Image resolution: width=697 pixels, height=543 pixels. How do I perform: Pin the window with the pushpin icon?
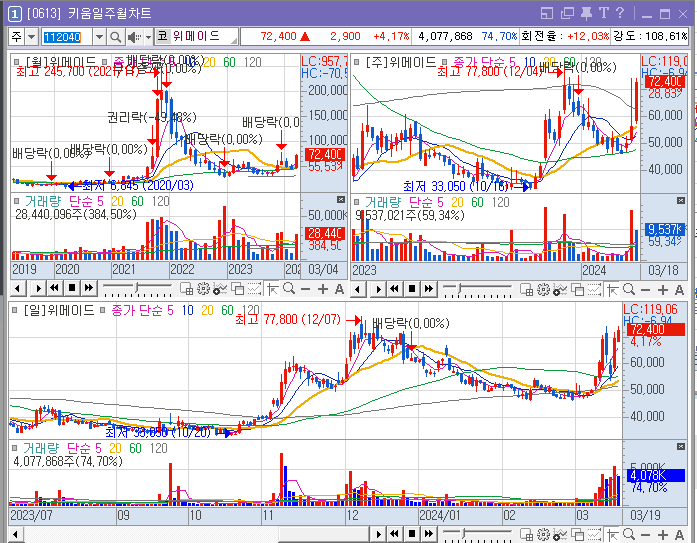pos(586,13)
